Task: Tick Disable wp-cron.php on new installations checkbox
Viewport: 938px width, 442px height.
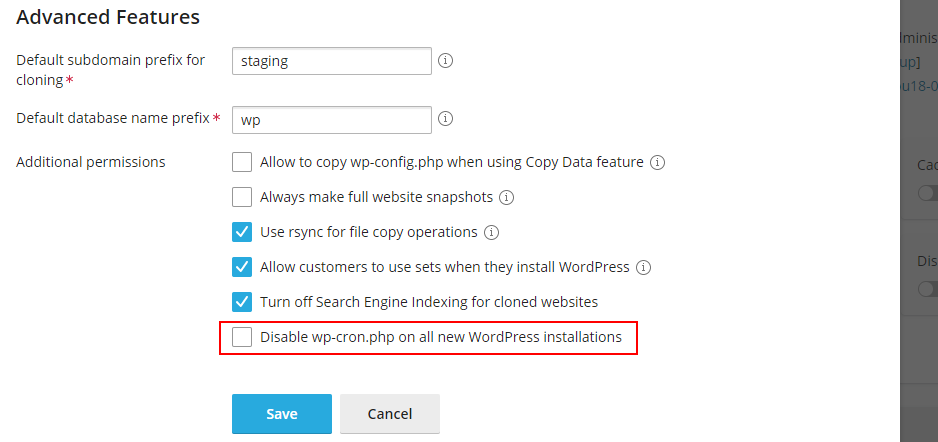Action: pos(242,337)
